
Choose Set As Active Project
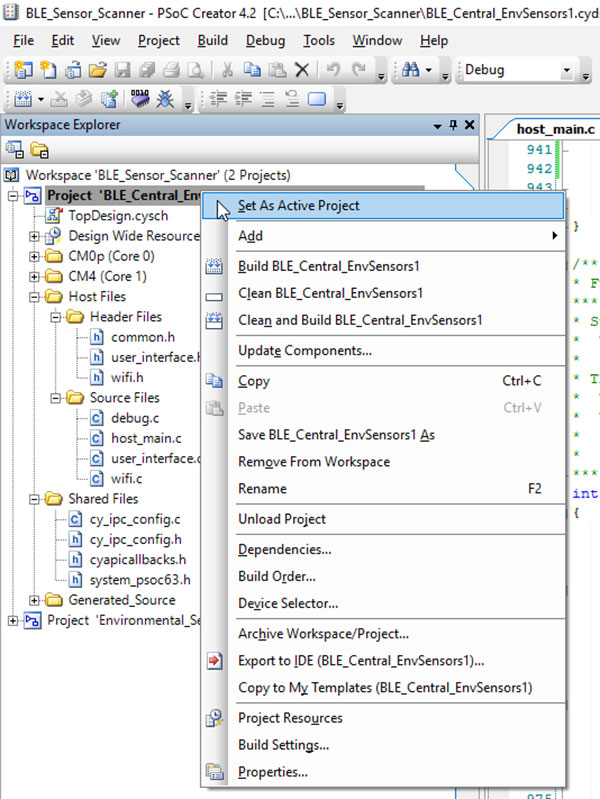pyautogui.click(x=383, y=206)
